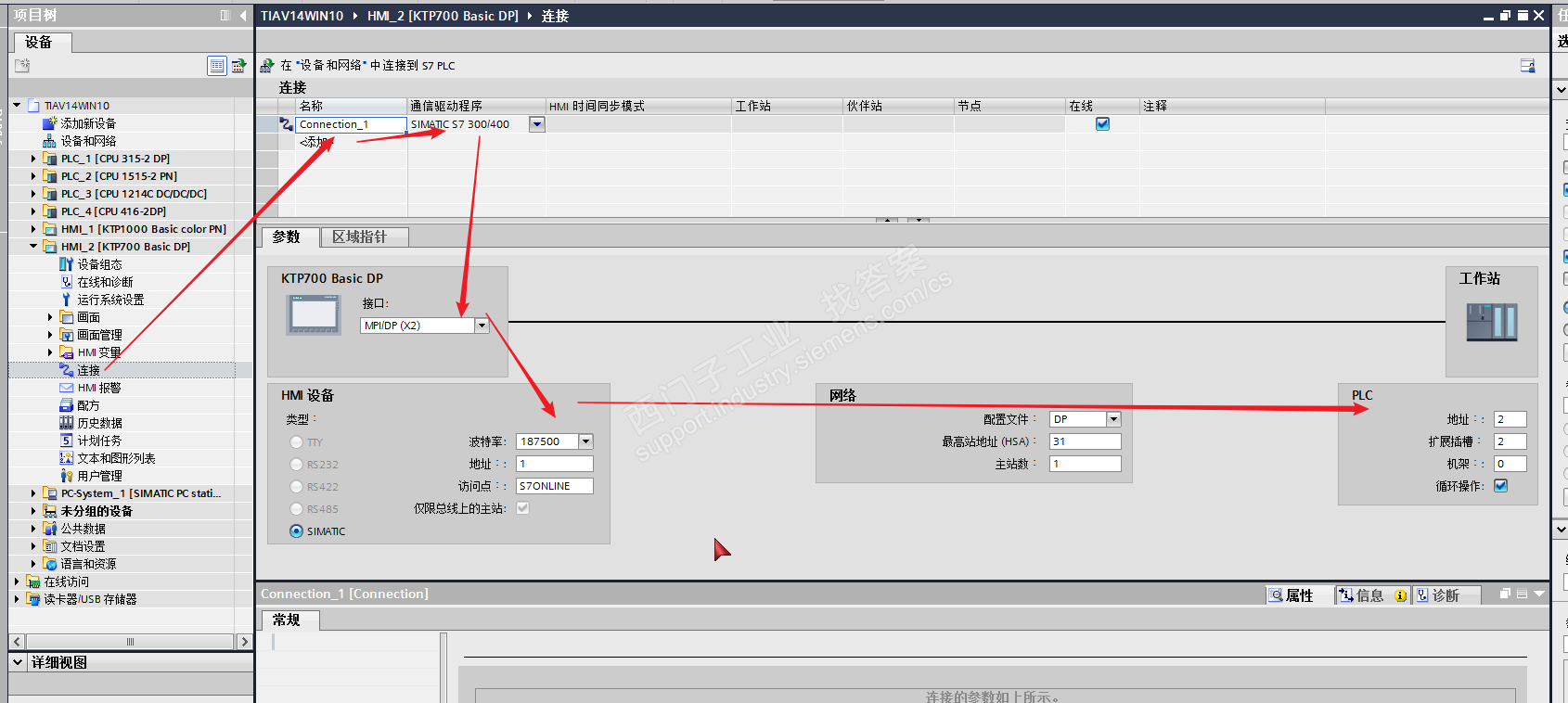This screenshot has width=1568, height=703.
Task: Select the RS485 type radio button
Action: click(x=296, y=509)
